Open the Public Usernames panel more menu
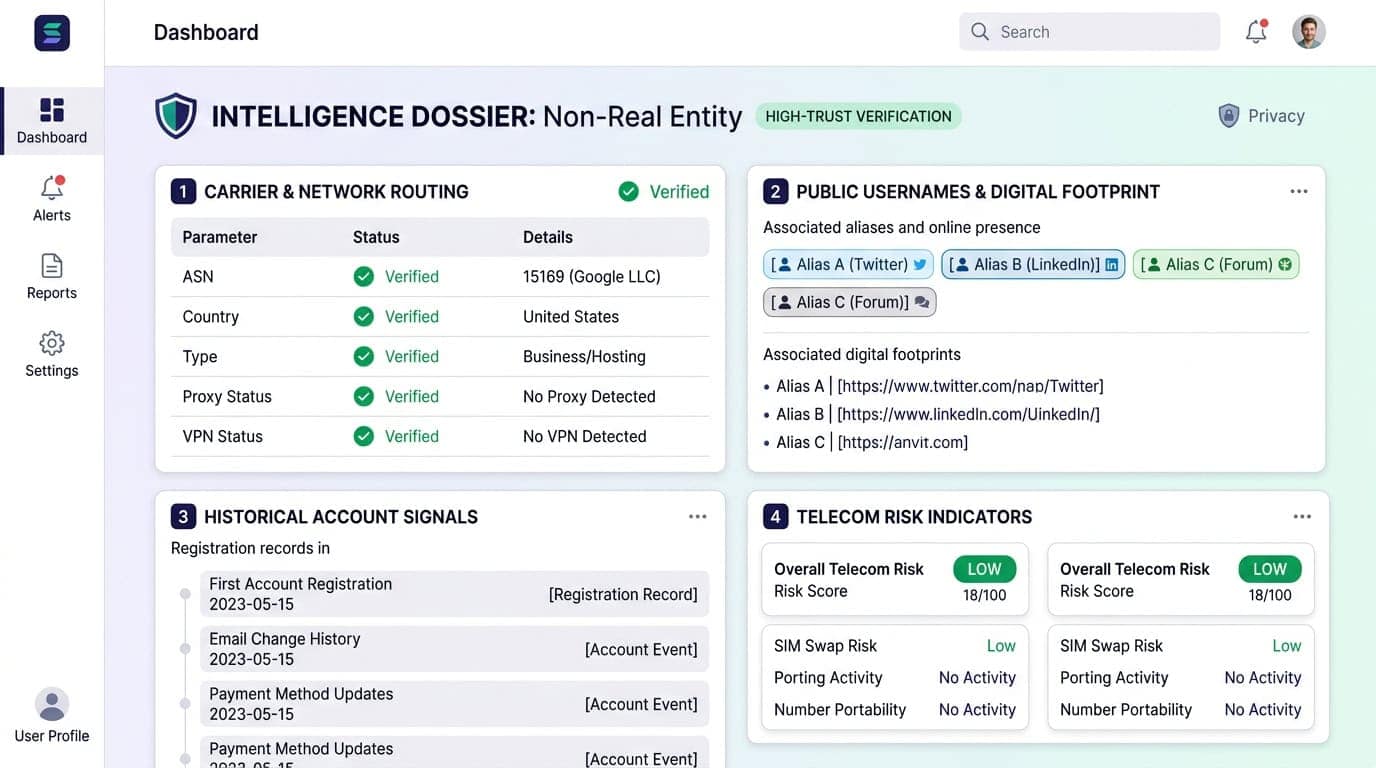 pyautogui.click(x=1299, y=191)
